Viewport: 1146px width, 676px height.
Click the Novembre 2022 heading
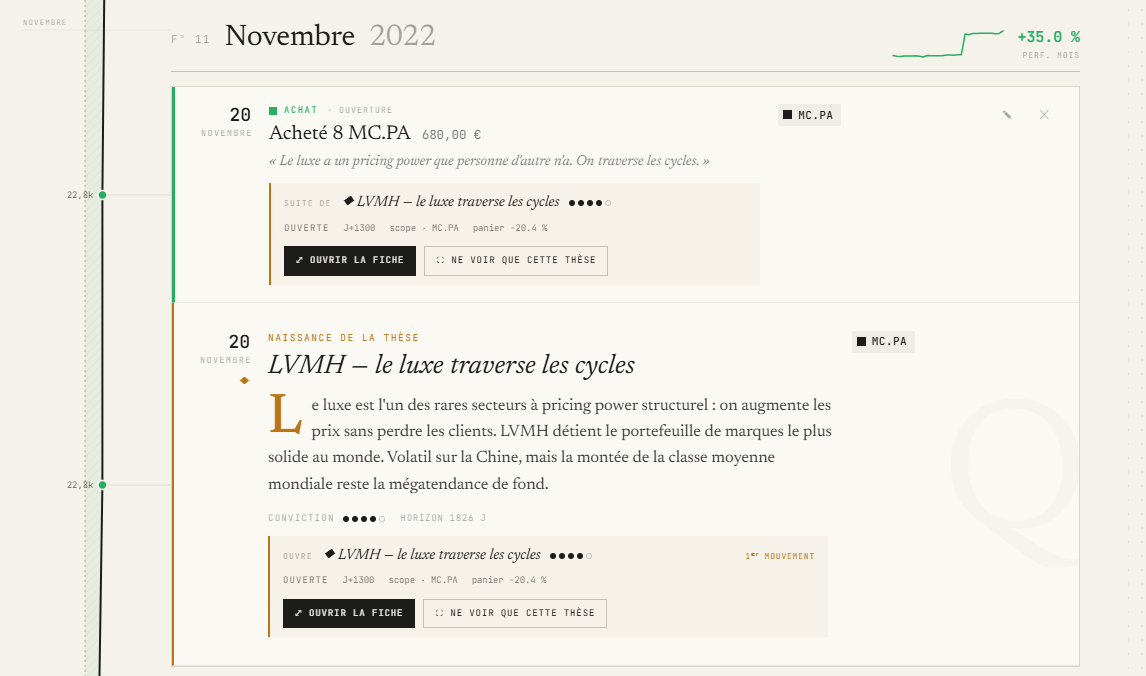[330, 35]
